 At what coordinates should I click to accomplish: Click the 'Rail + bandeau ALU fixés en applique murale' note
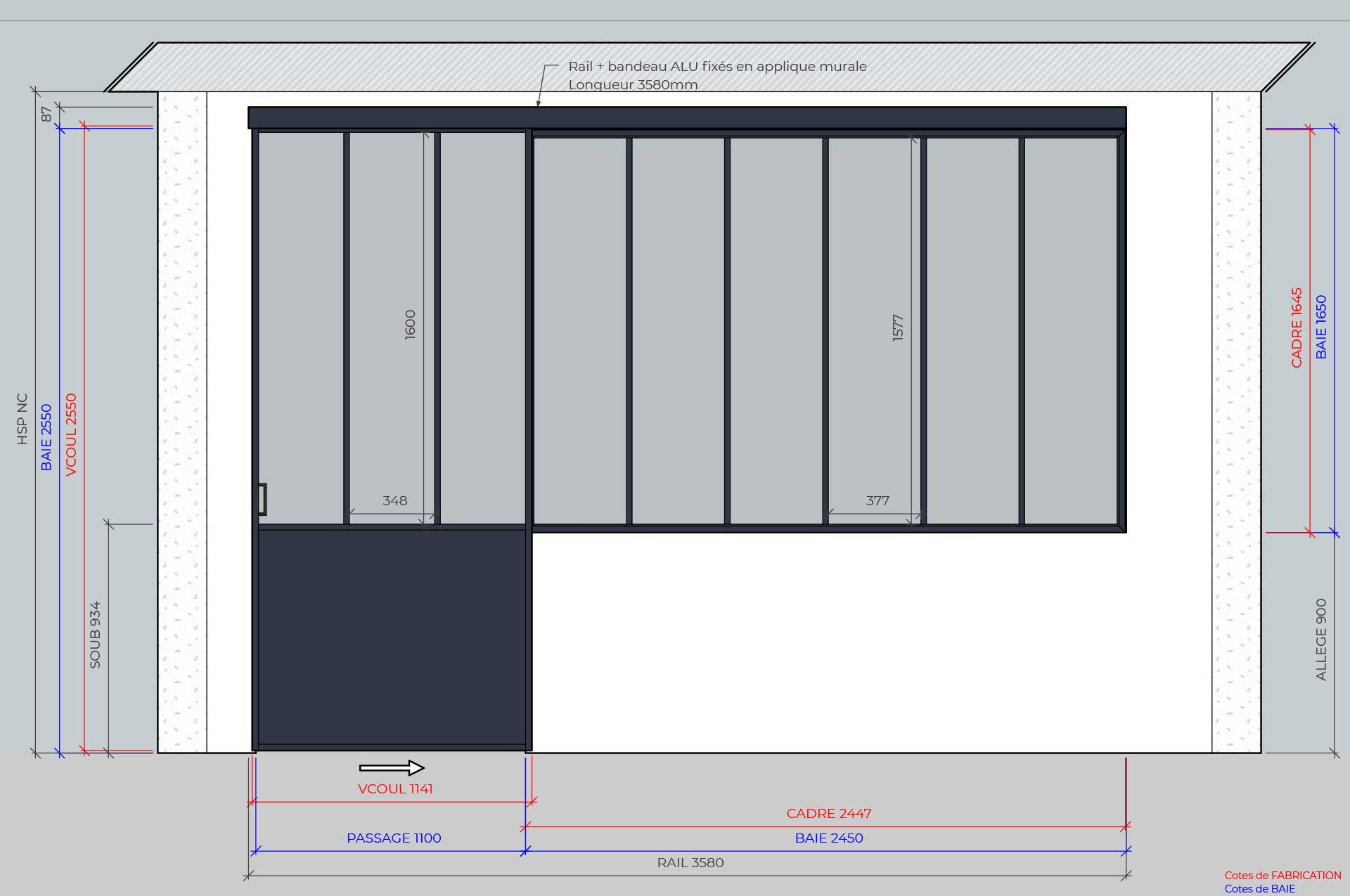click(x=717, y=67)
